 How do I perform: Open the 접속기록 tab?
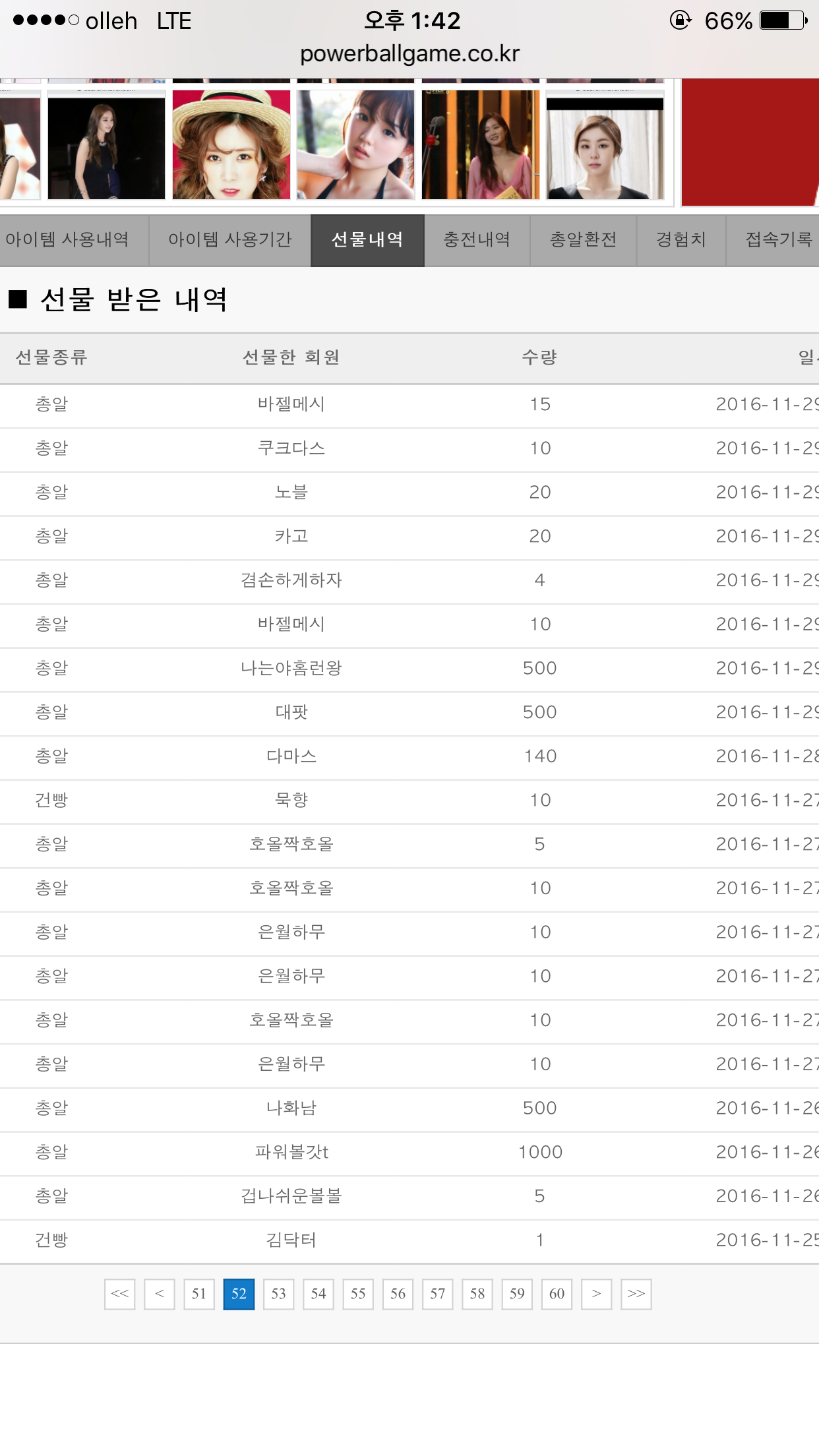(775, 240)
